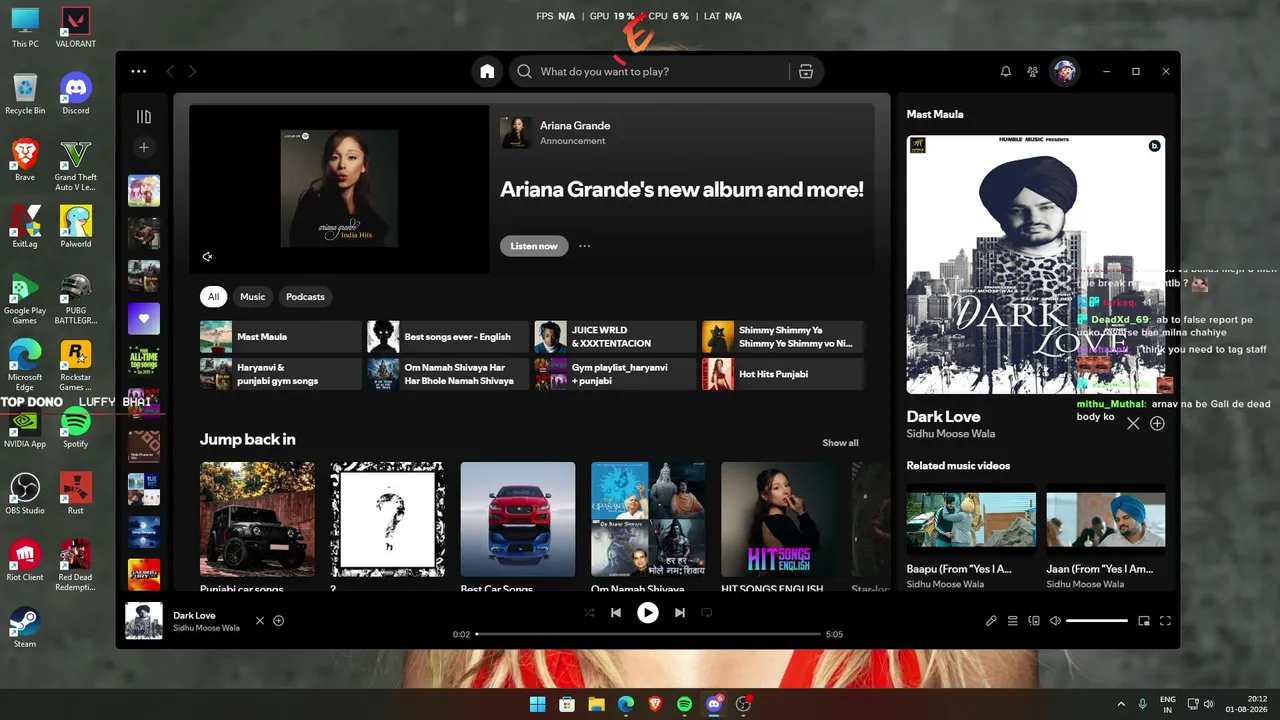Viewport: 1280px width, 720px height.
Task: Click the Listen now button
Action: pos(534,246)
